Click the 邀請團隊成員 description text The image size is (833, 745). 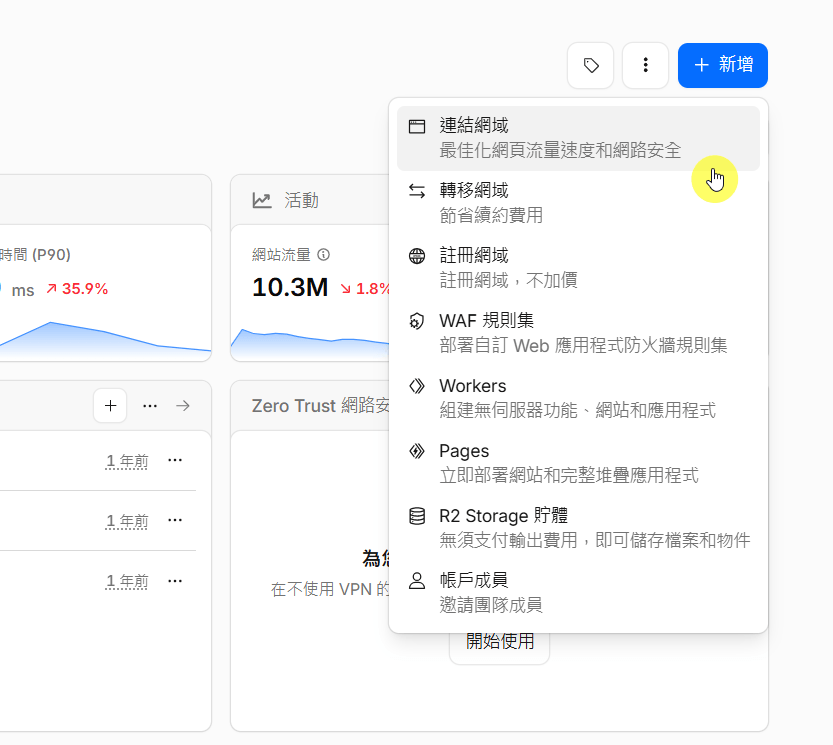[491, 605]
